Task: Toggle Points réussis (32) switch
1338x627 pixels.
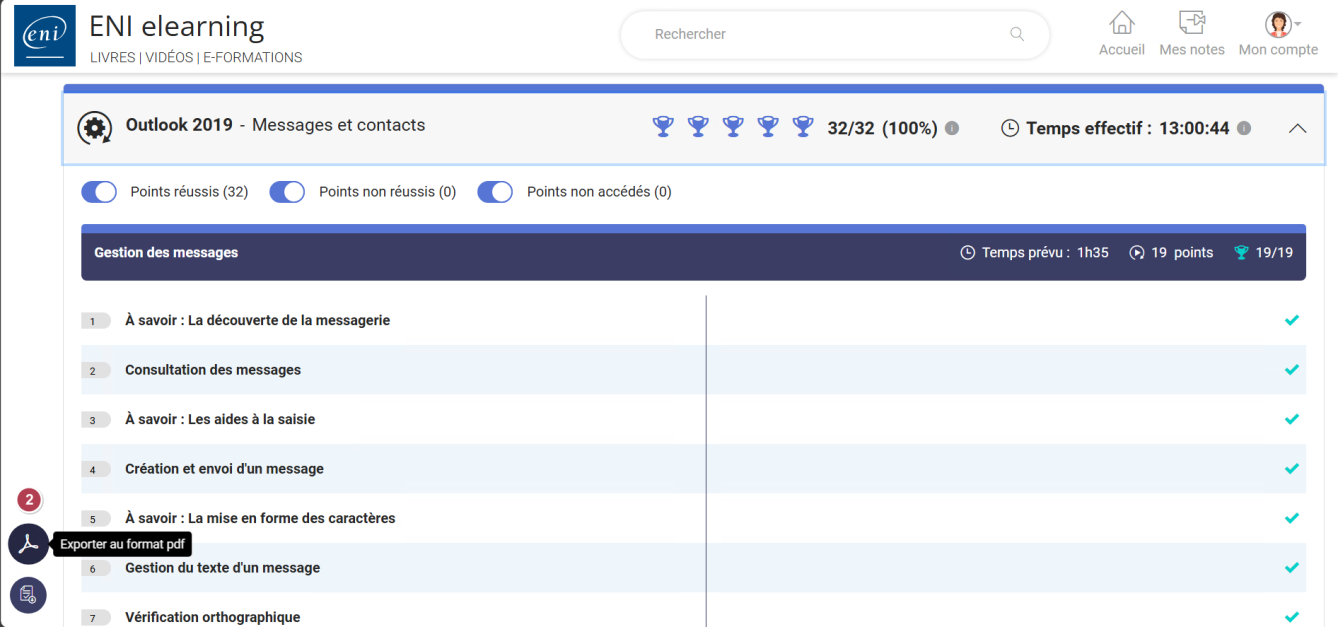Action: pyautogui.click(x=99, y=192)
